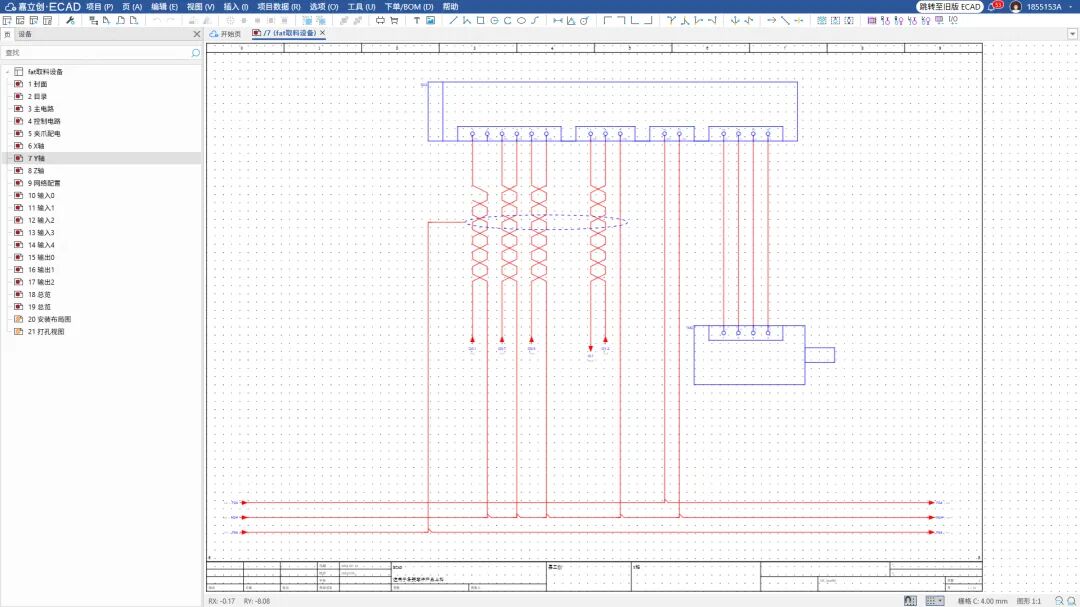The width and height of the screenshot is (1080, 607).
Task: Click the wrench settings tool icon
Action: pyautogui.click(x=70, y=20)
